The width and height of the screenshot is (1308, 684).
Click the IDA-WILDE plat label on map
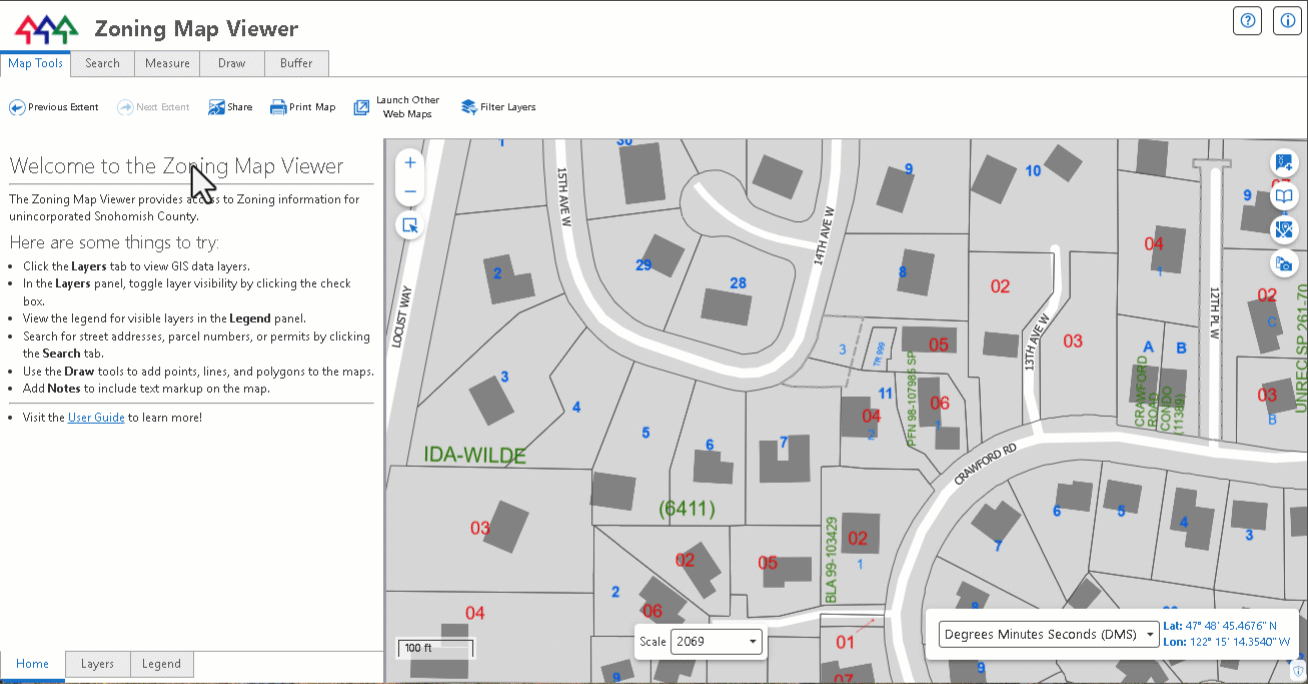tap(475, 456)
